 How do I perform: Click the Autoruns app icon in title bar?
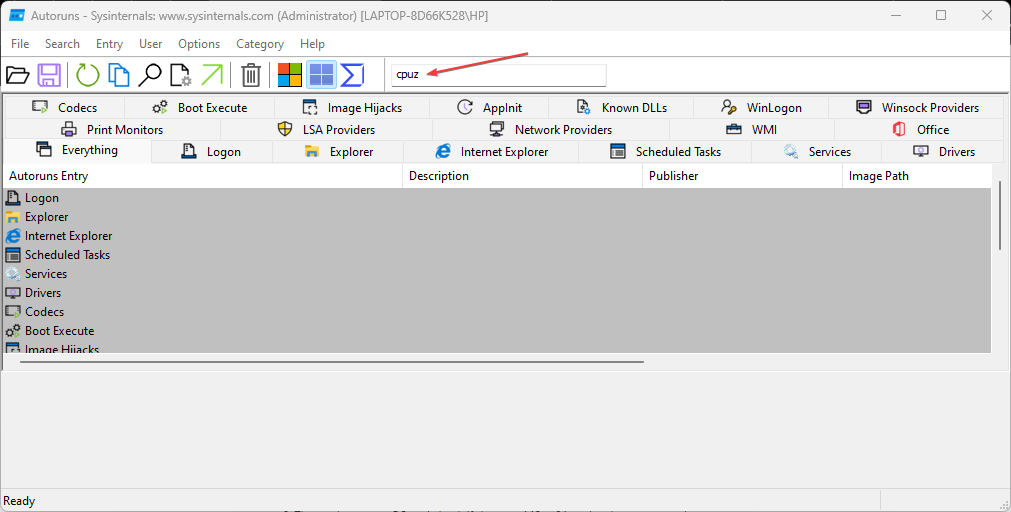point(17,15)
